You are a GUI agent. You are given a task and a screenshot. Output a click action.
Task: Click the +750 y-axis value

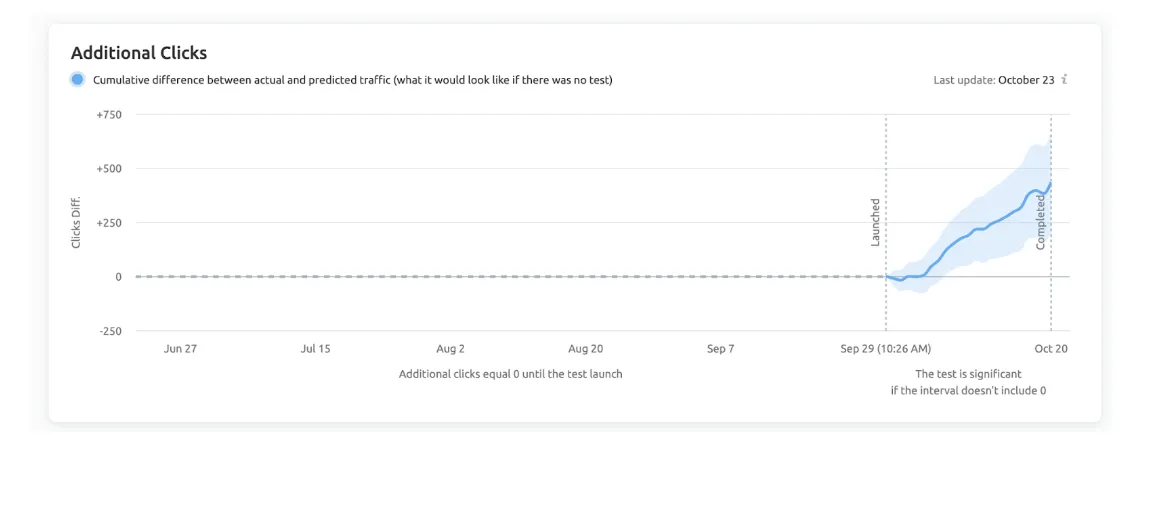(x=108, y=115)
